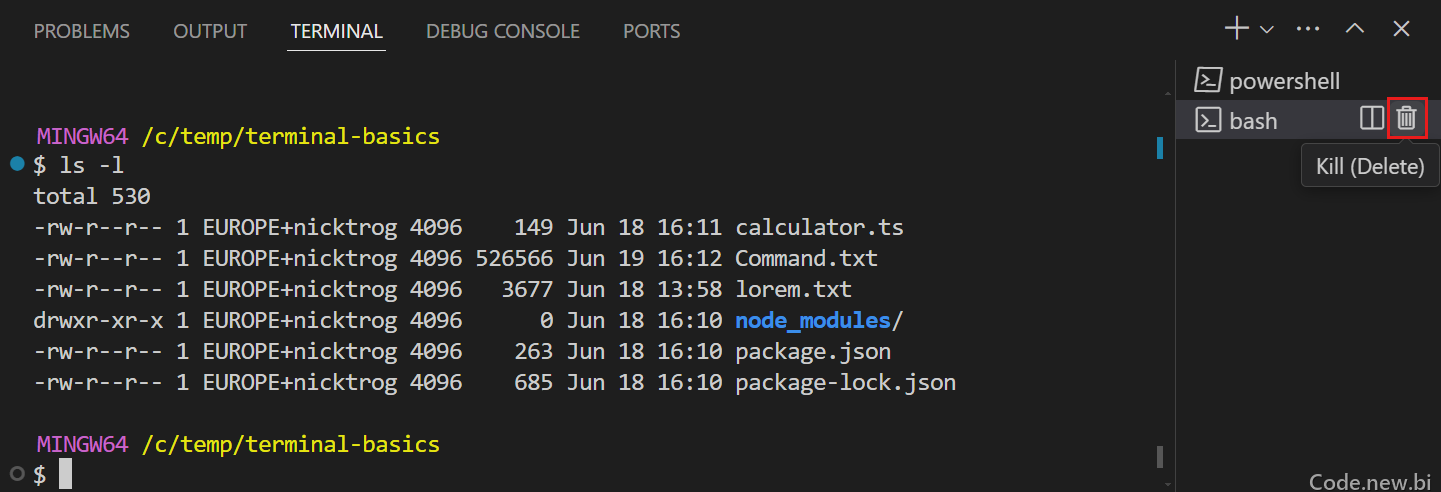Close the panel with the X icon
The image size is (1441, 492).
[1402, 29]
